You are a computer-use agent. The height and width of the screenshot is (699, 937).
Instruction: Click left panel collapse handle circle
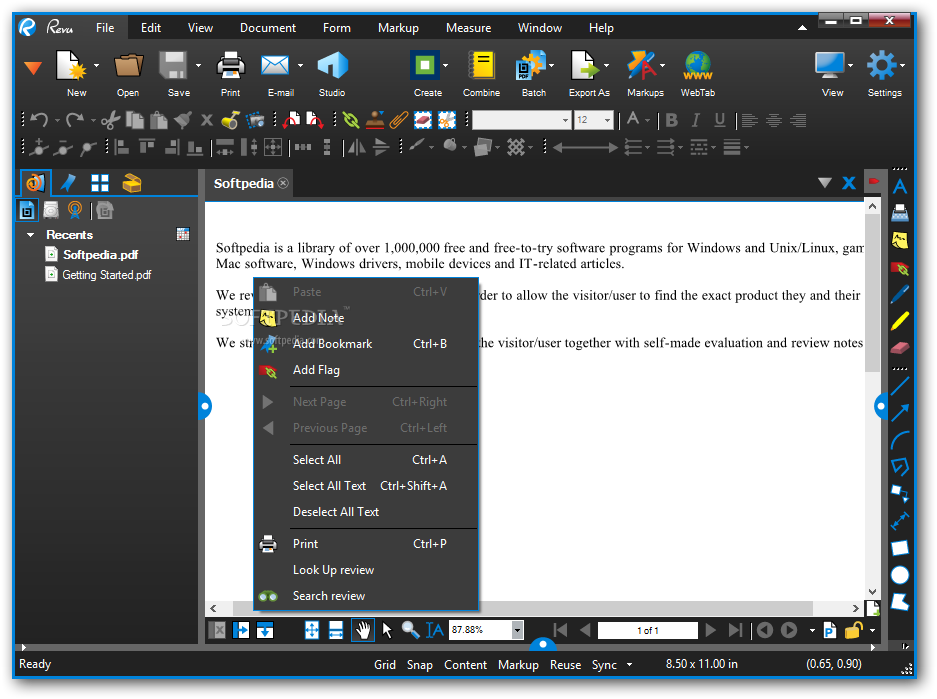204,406
